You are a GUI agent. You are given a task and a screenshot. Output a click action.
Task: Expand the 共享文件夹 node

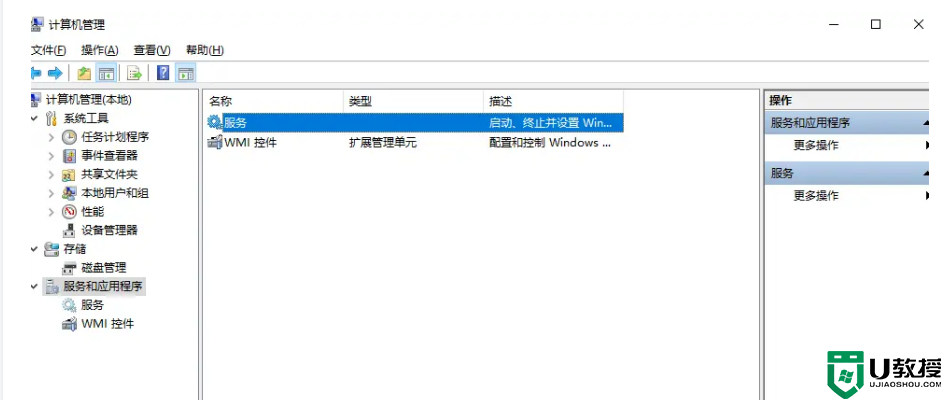[53, 175]
